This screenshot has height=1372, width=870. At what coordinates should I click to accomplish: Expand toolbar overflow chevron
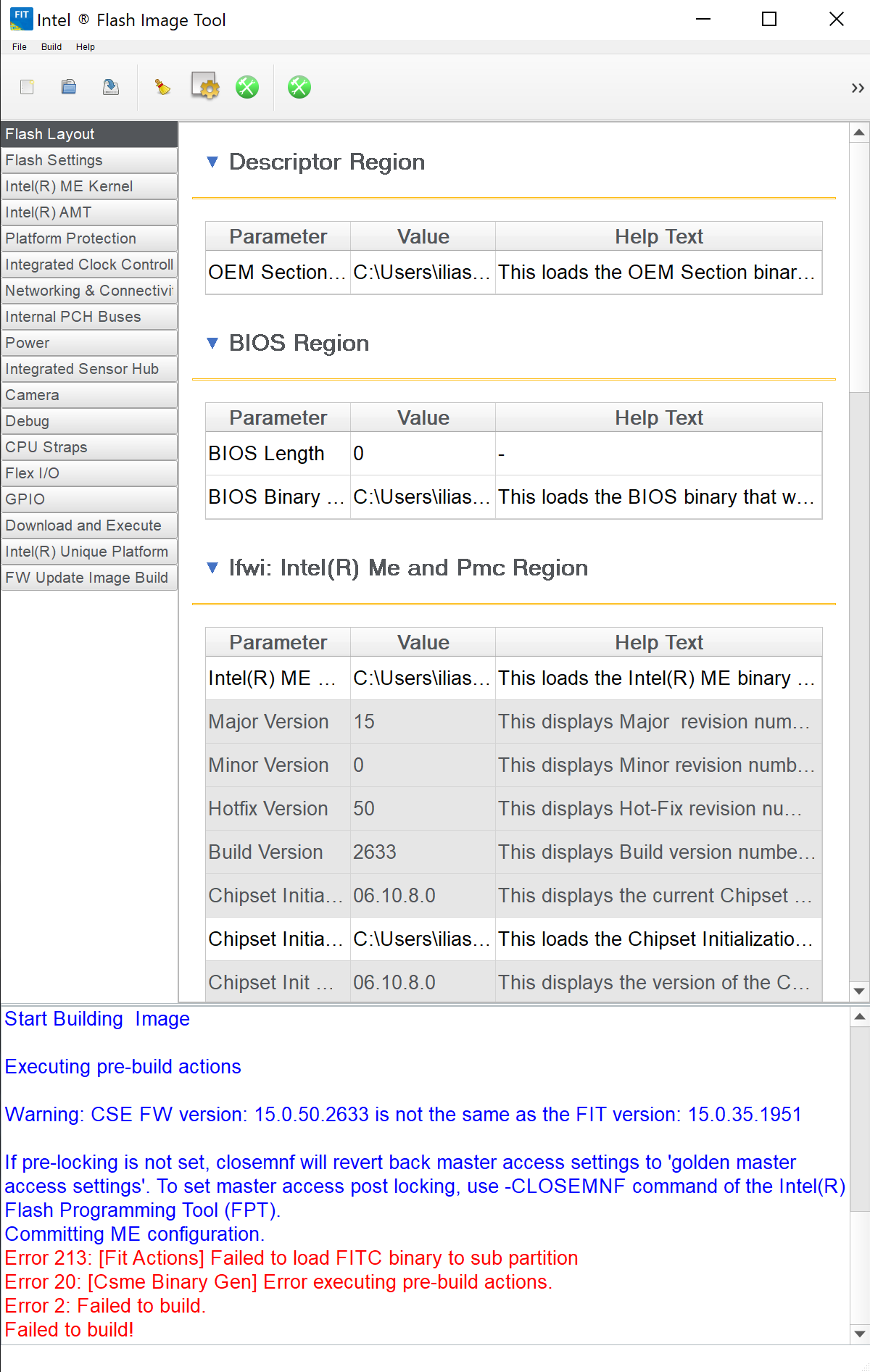pyautogui.click(x=858, y=88)
